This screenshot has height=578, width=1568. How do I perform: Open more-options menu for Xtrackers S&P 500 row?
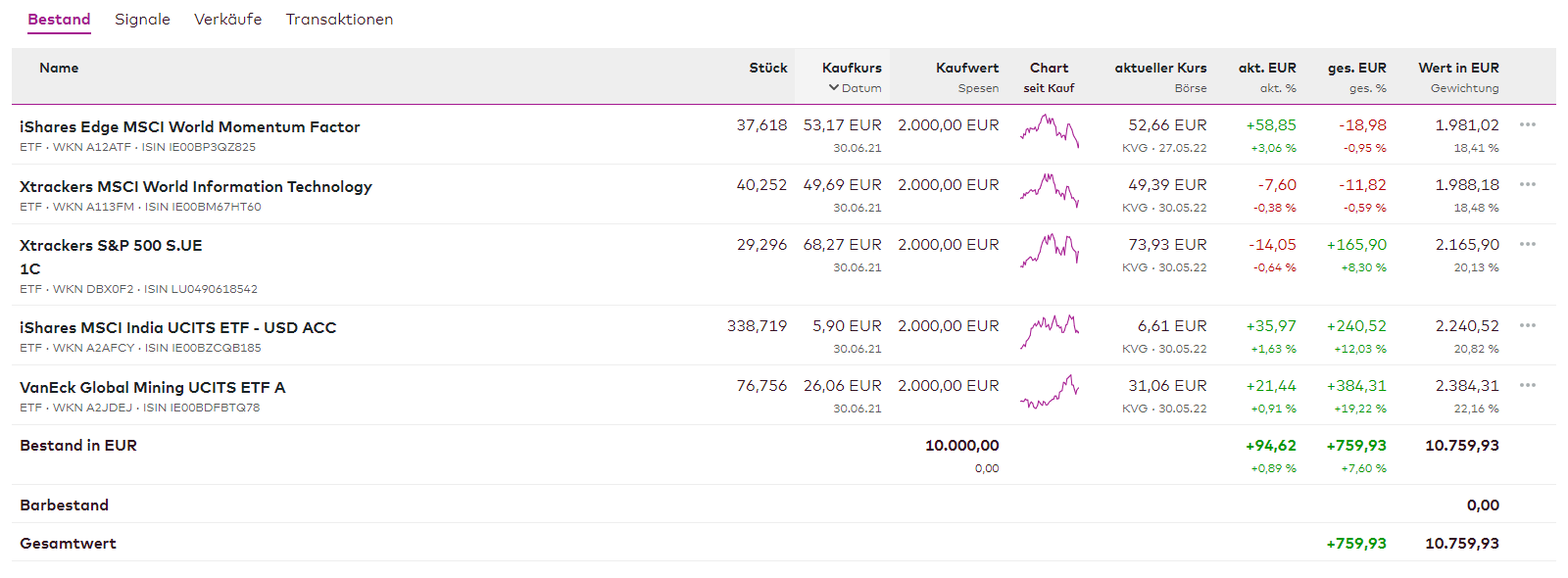click(x=1527, y=245)
